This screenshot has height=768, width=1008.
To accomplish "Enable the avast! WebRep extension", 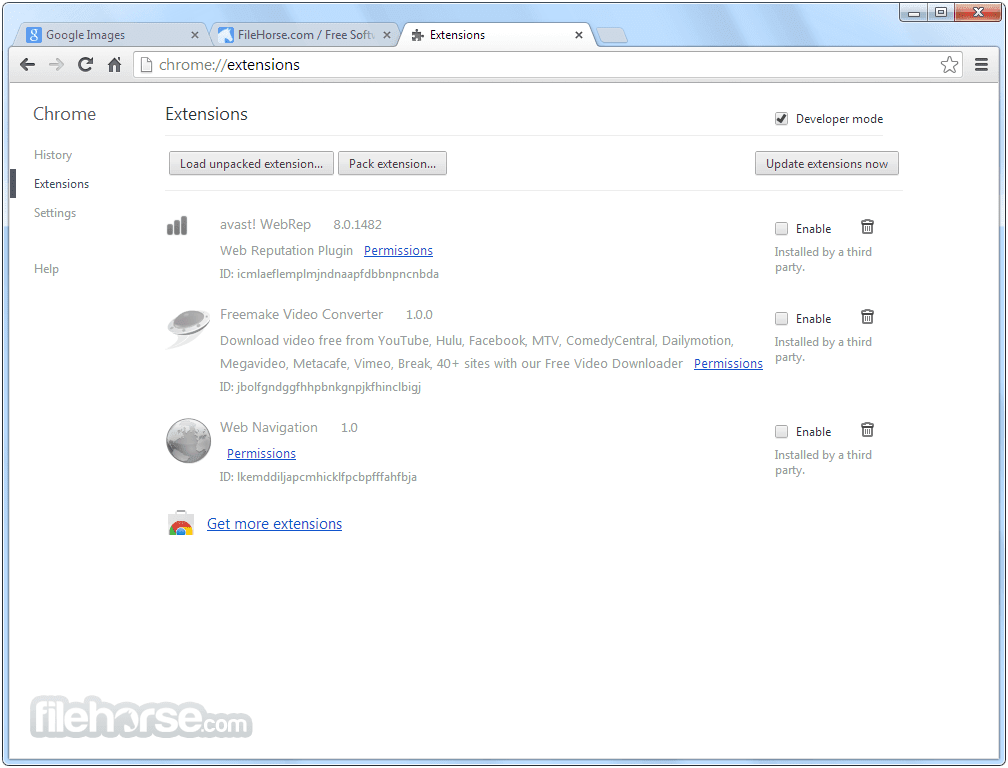I will click(781, 228).
